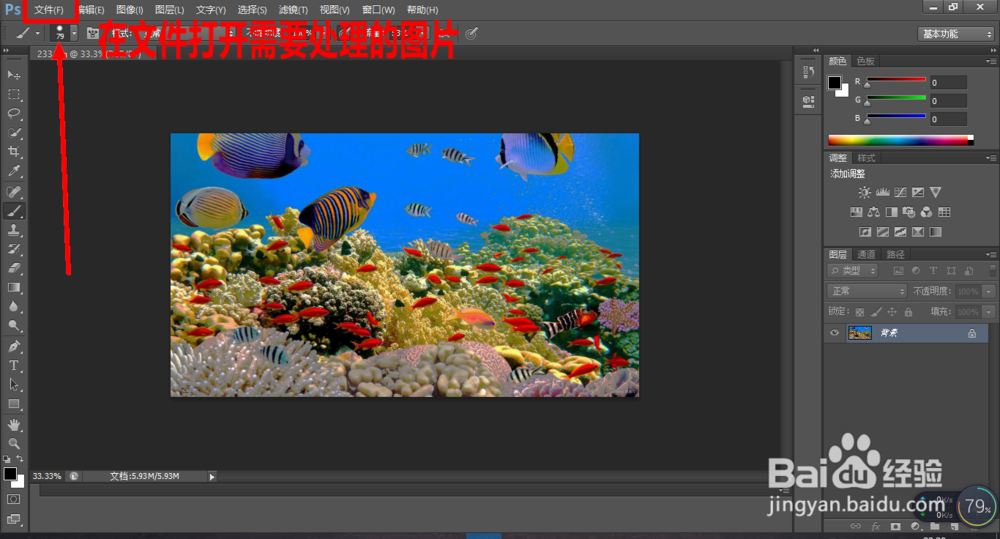Screen dimensions: 1000x539
Task: Open tool preset picker arrow
Action: point(37,33)
